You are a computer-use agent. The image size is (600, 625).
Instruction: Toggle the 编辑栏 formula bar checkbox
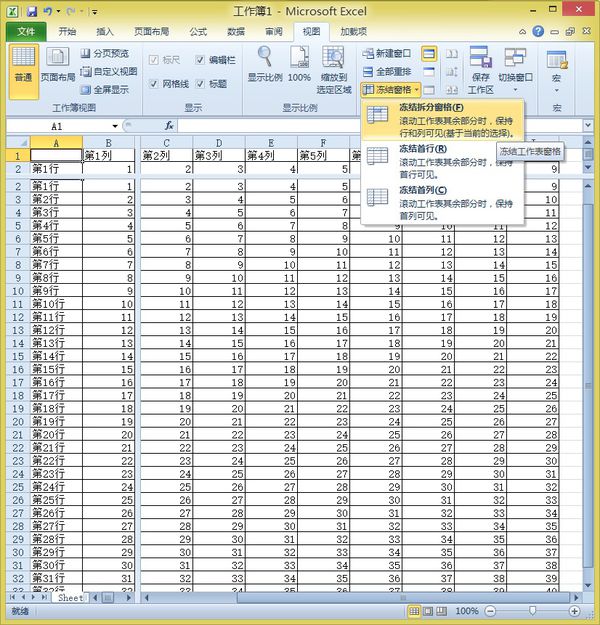coord(200,60)
